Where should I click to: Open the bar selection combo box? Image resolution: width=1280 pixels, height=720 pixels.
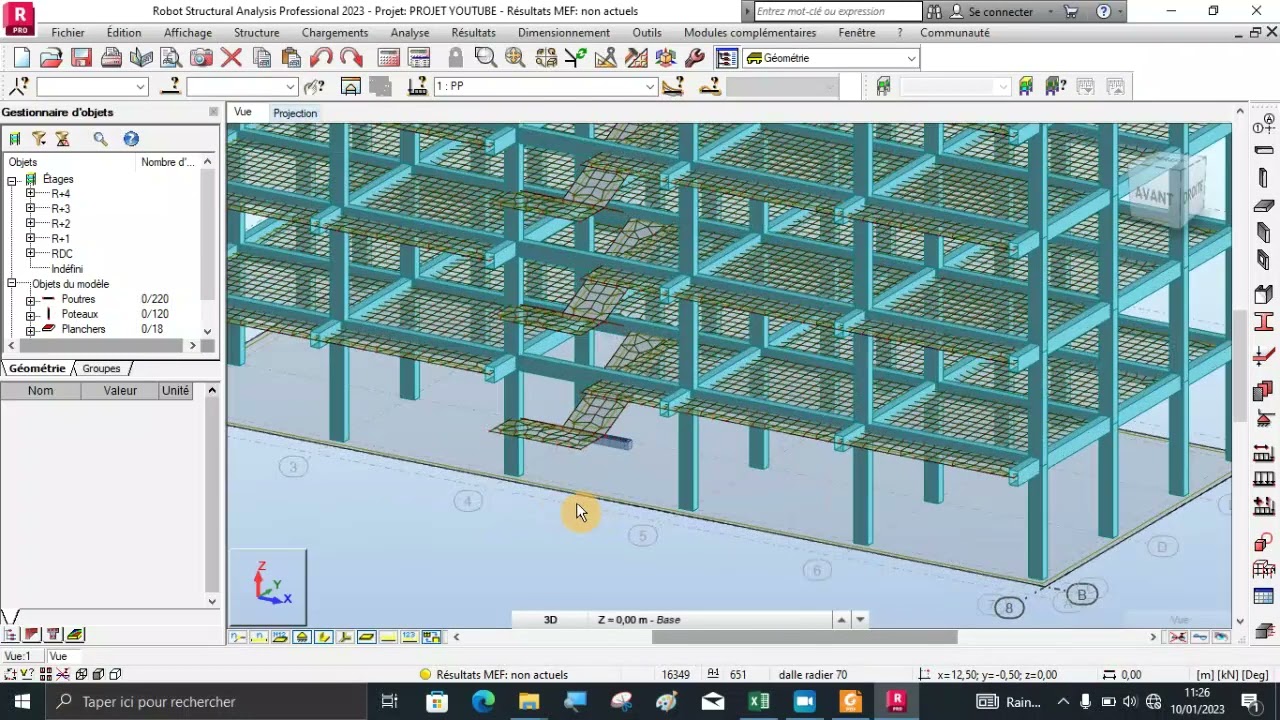[242, 87]
